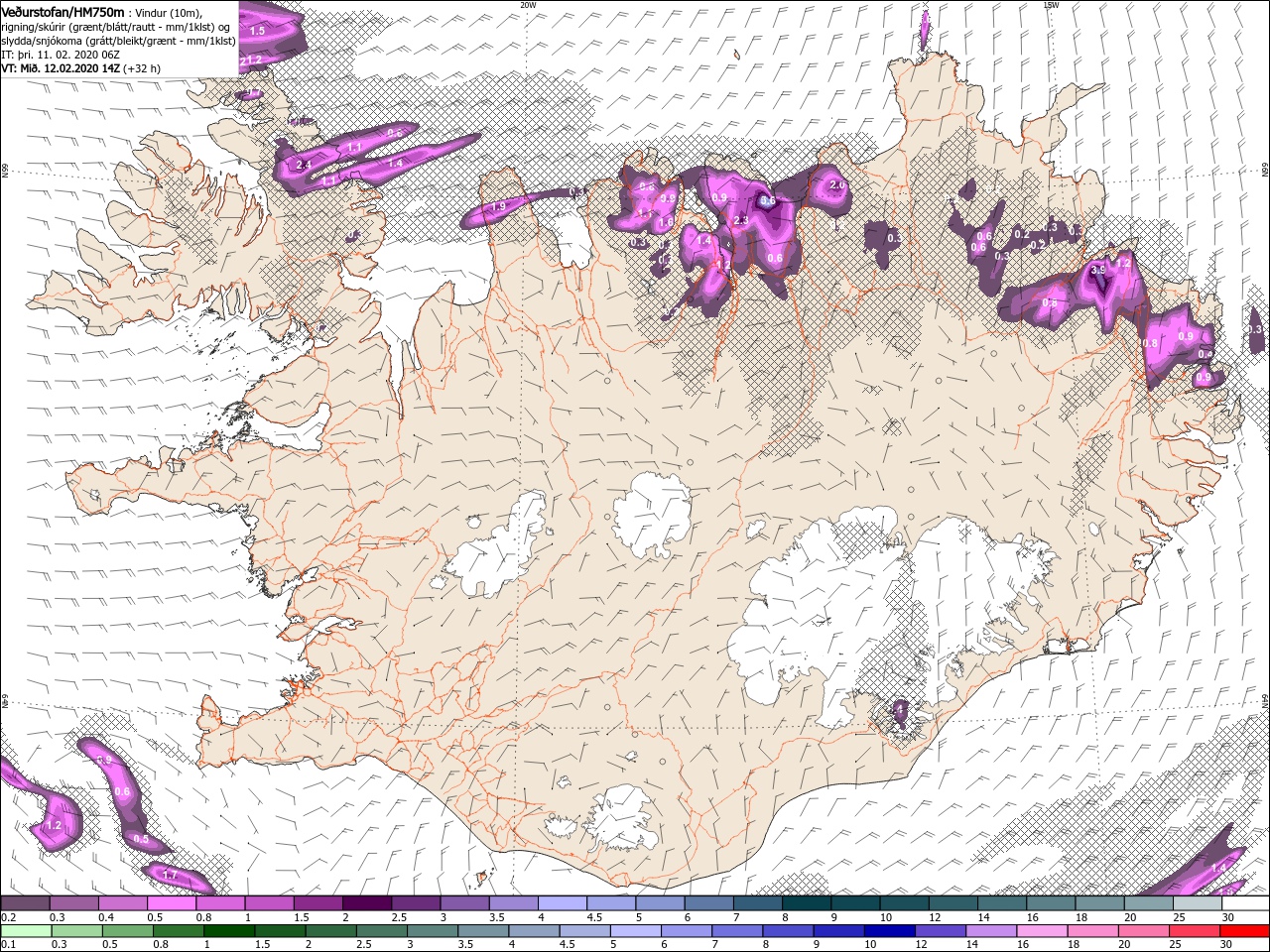Pick the dark teal 8 swatch in upper legend
Viewport: 1270px width, 952px height.
point(806,903)
